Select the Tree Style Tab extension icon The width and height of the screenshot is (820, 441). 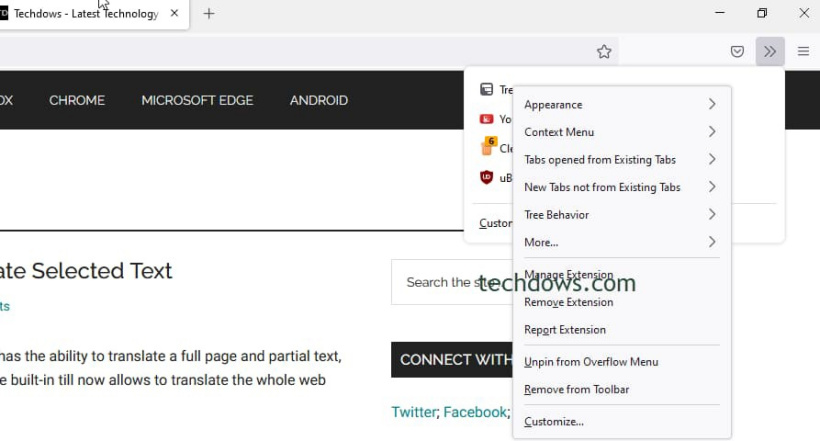486,89
